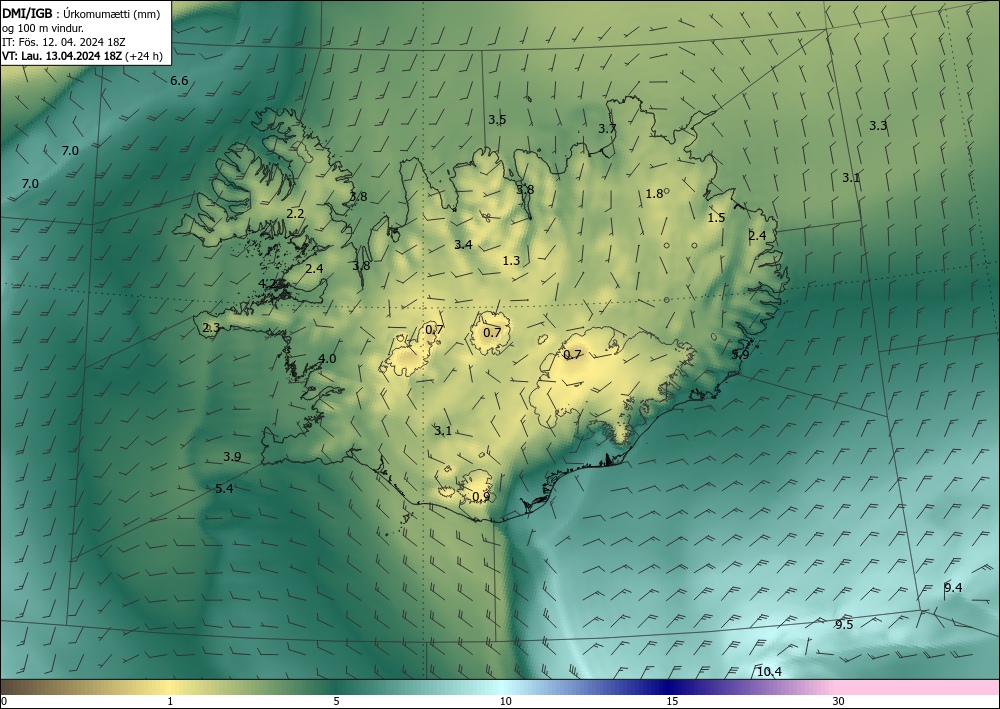Select the 1.8 value label in northeast Iceland
Viewport: 1000px width, 709px height.
click(x=654, y=194)
